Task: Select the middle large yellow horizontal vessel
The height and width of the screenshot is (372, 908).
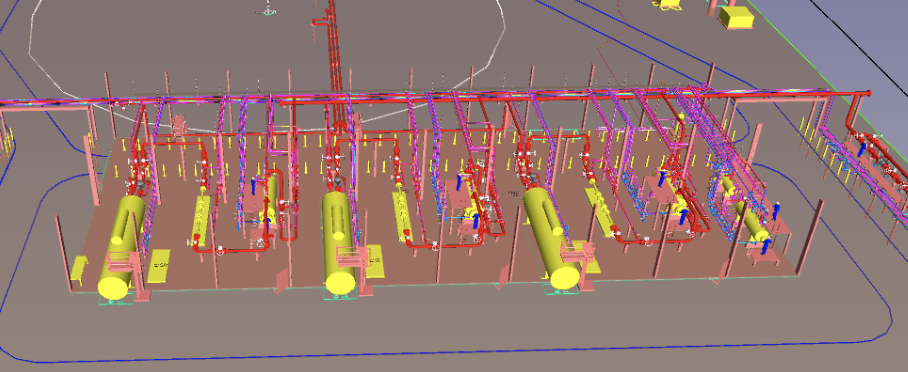Action: click(x=340, y=242)
